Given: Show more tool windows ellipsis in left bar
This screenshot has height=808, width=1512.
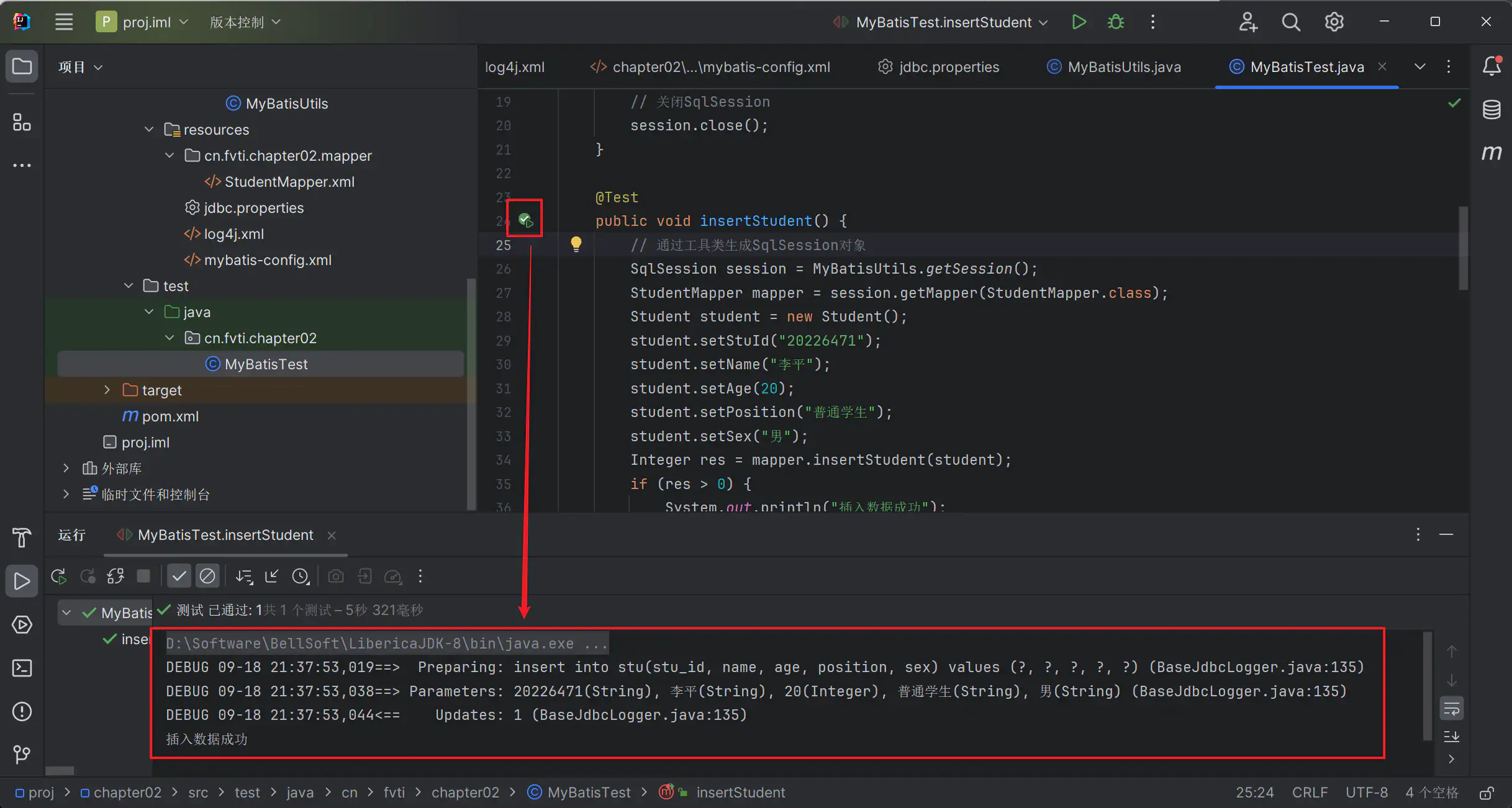Looking at the screenshot, I should point(22,166).
